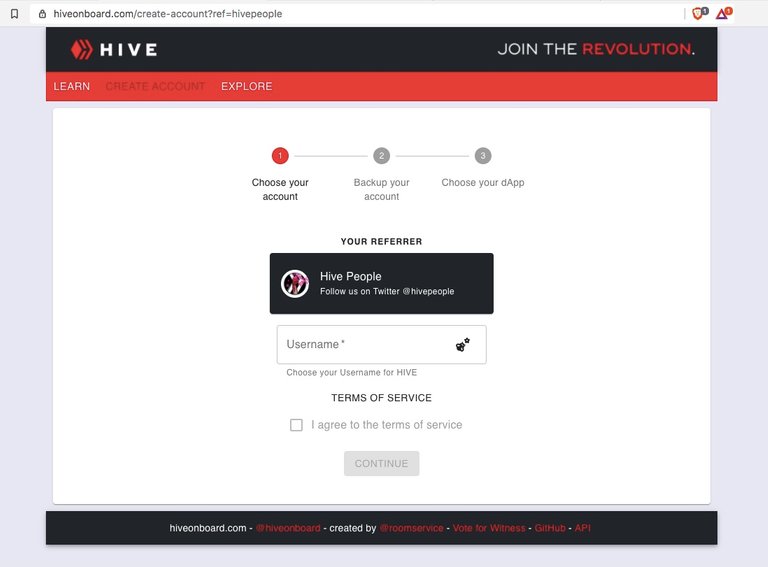Open the CREATE ACCOUNT menu item
Viewport: 768px width, 567px height.
coord(155,86)
